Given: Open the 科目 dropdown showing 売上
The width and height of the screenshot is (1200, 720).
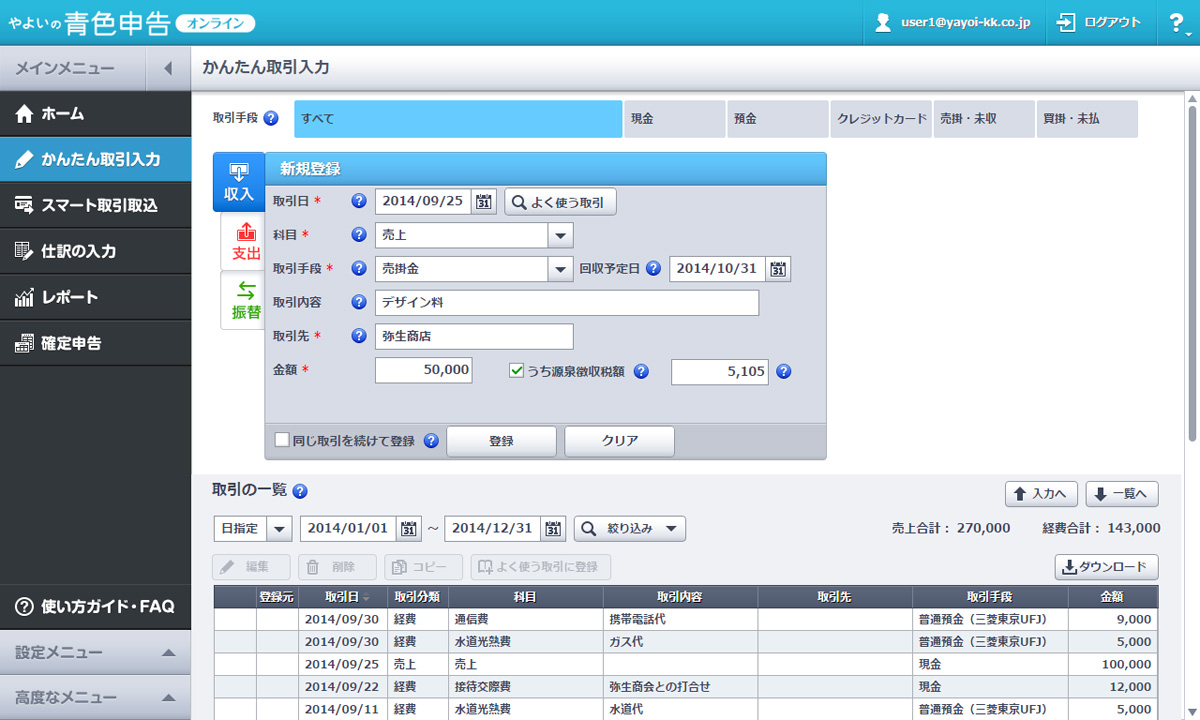Looking at the screenshot, I should [560, 236].
